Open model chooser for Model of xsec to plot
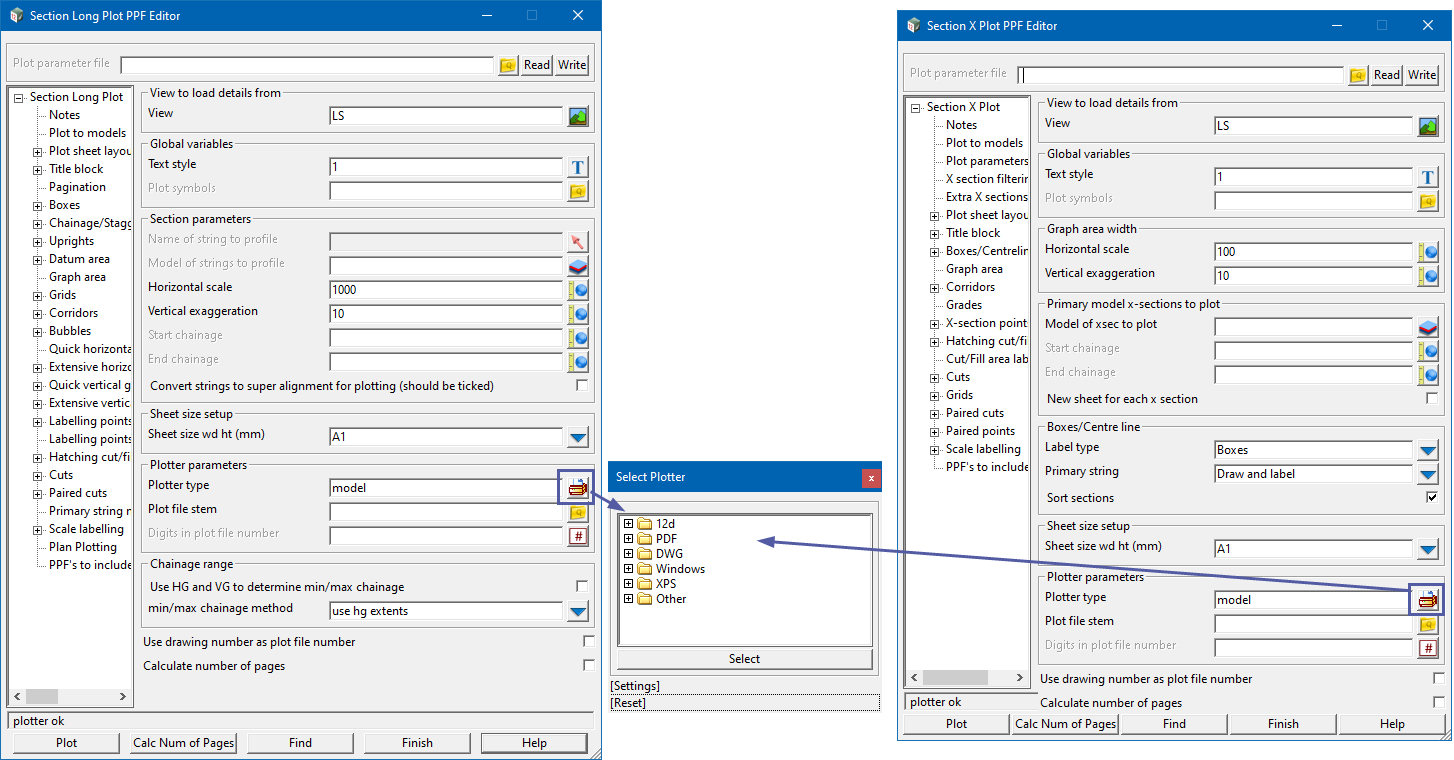1454x760 pixels. [1428, 327]
